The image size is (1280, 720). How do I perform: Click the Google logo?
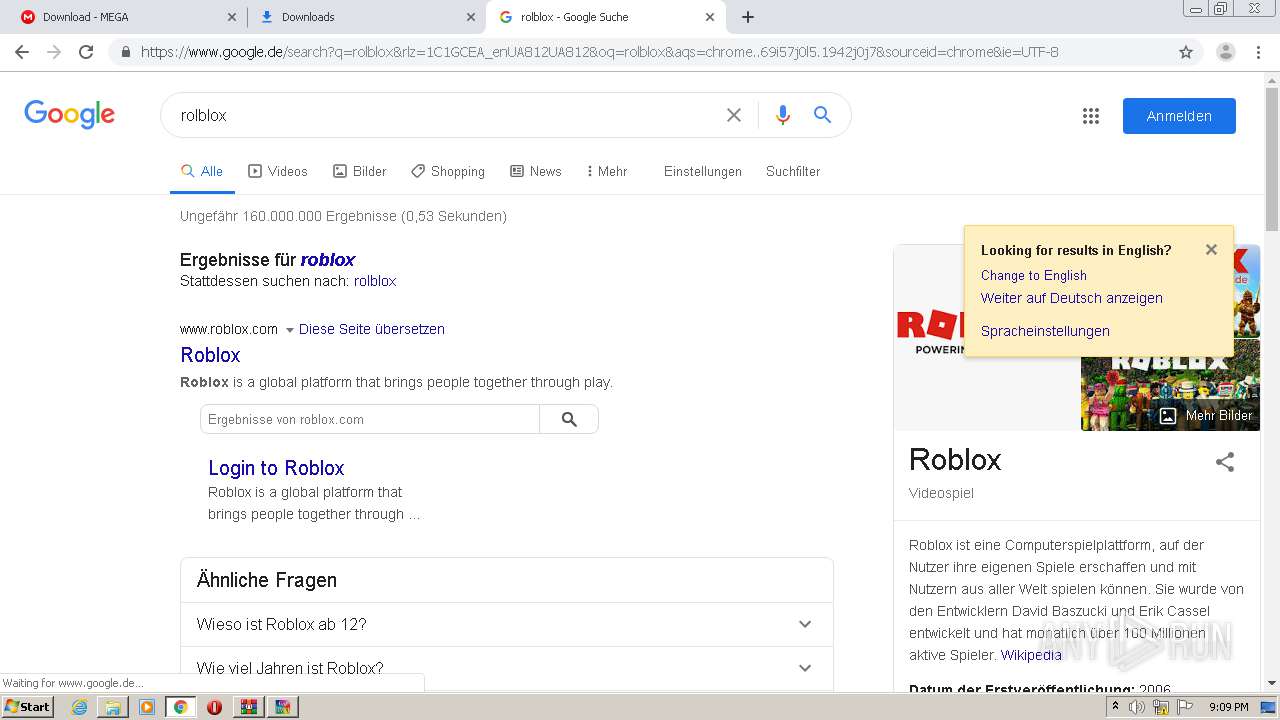70,115
